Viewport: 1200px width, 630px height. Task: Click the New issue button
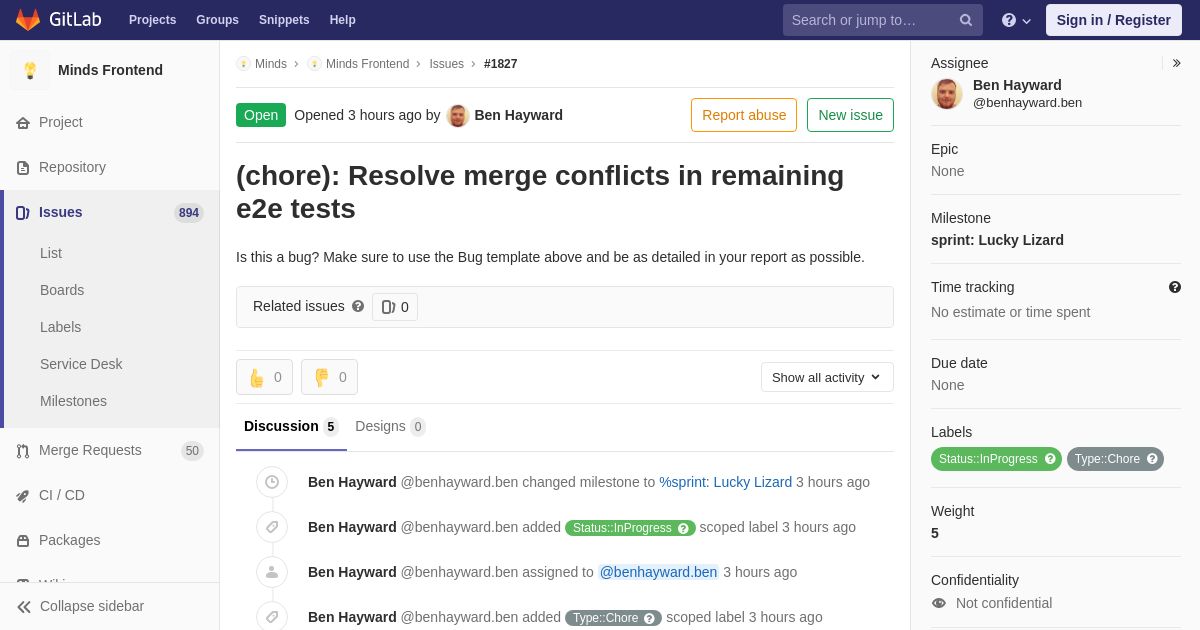point(850,115)
